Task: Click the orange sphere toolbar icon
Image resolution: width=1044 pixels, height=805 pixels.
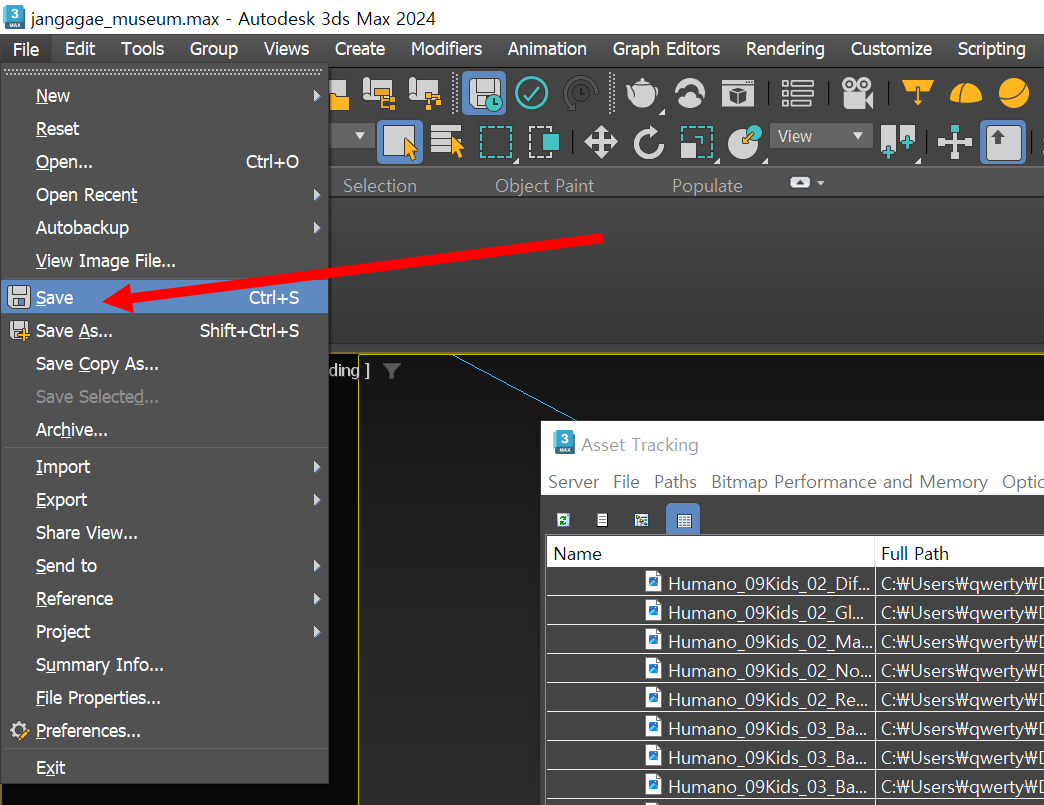Action: pyautogui.click(x=1013, y=93)
